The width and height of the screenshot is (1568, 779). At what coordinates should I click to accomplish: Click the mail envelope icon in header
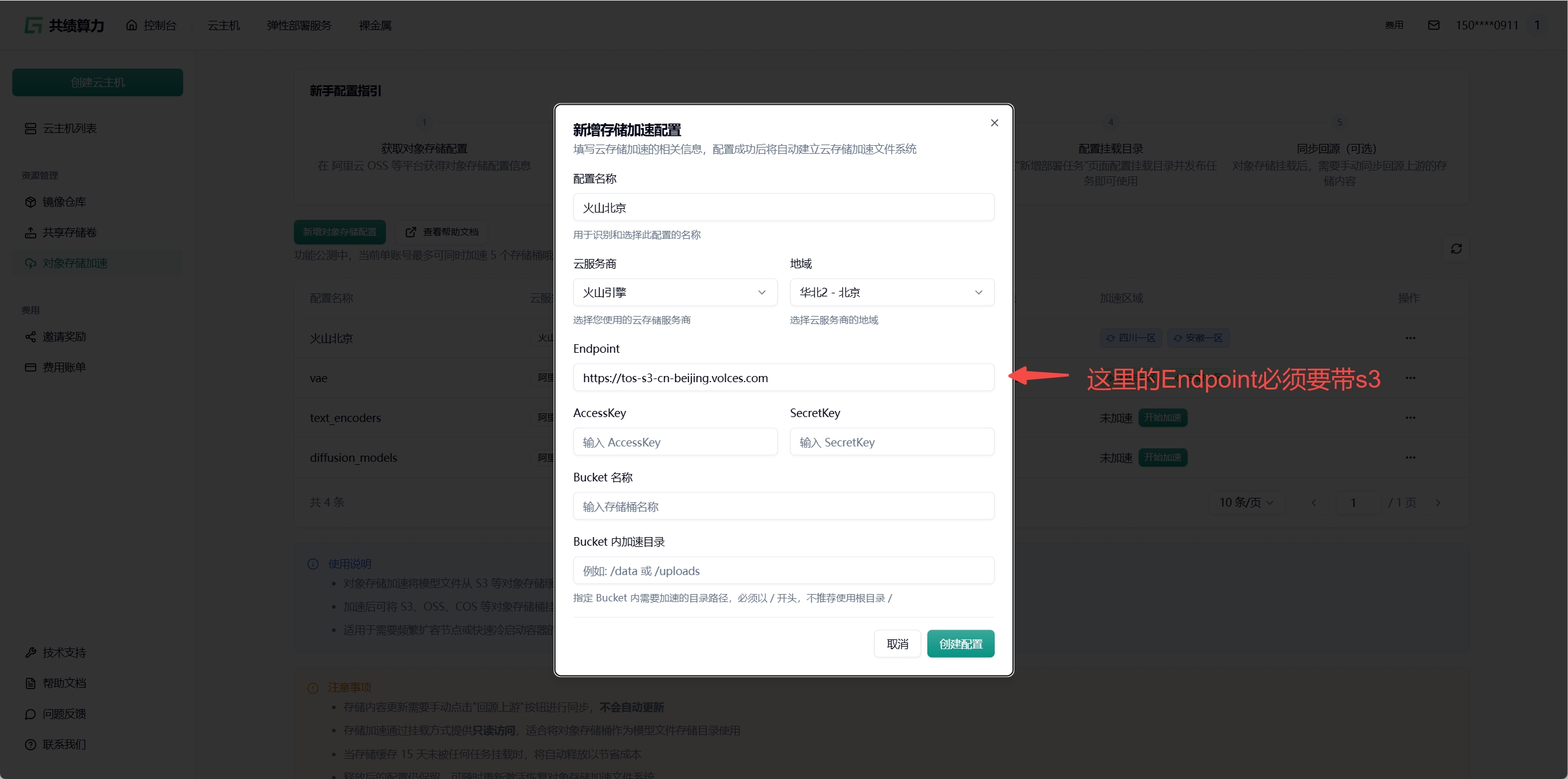click(1433, 25)
